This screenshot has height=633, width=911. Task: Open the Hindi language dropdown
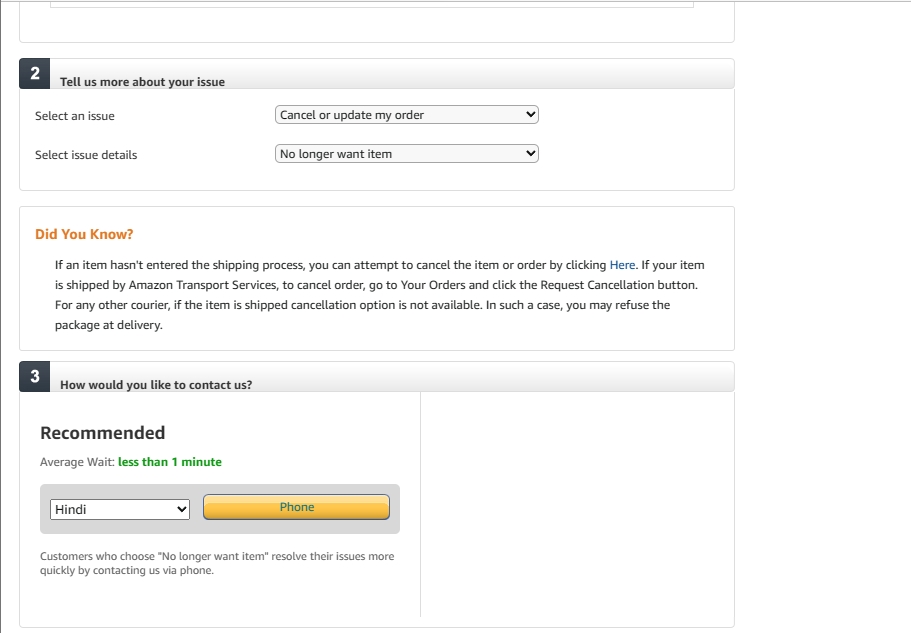pos(119,509)
